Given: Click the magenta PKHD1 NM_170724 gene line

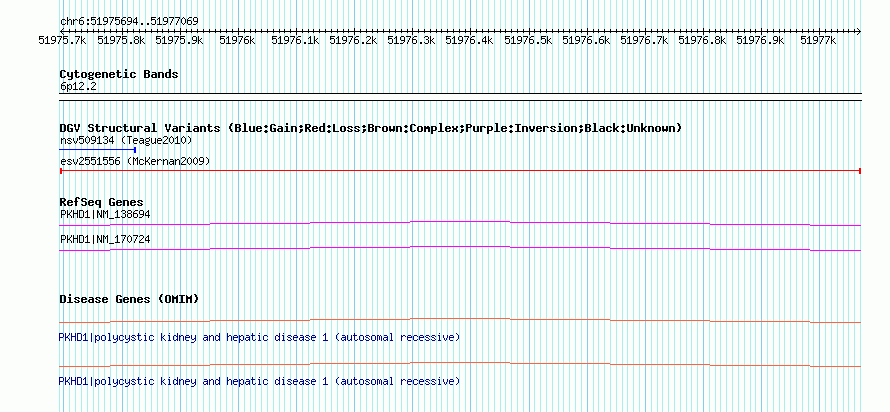Looking at the screenshot, I should [460, 249].
